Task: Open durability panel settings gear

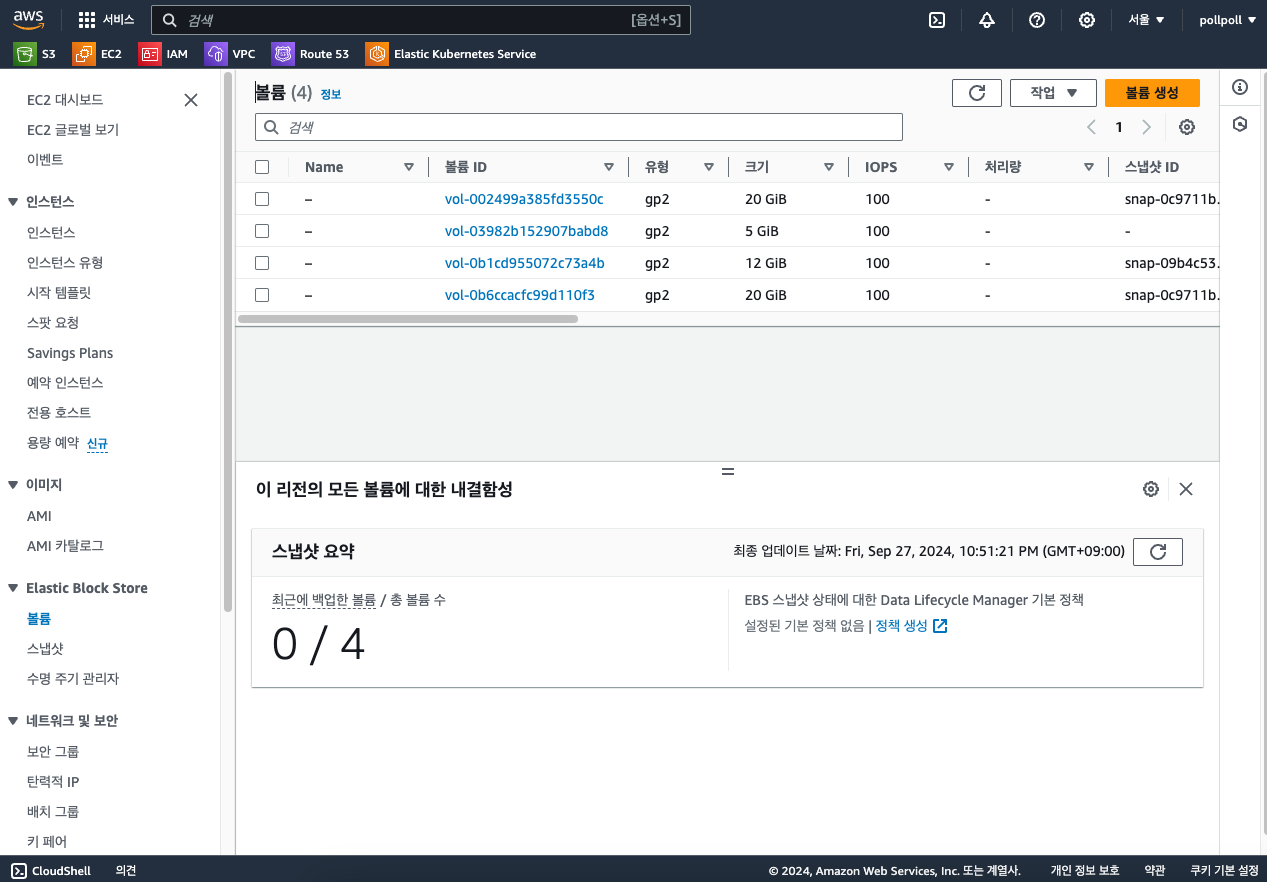Action: pos(1151,489)
